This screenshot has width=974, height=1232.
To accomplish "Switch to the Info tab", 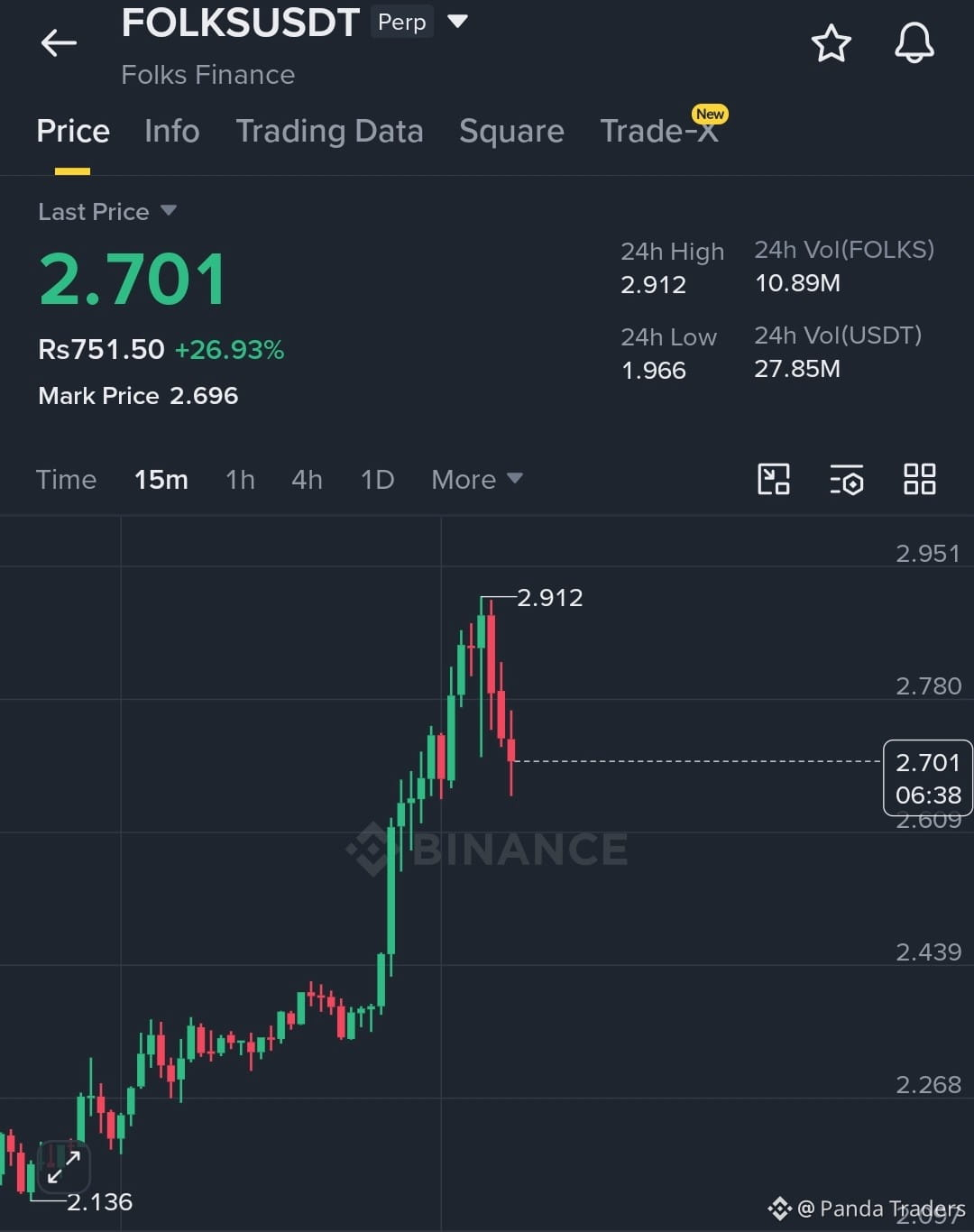I will point(172,132).
